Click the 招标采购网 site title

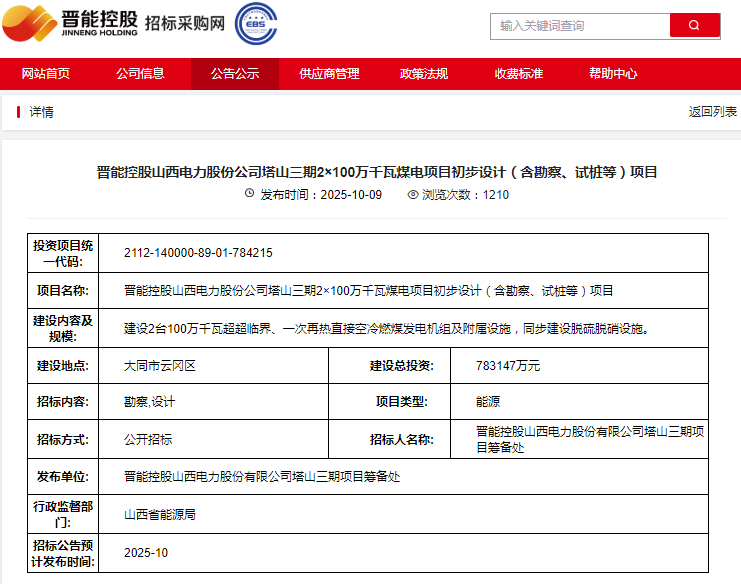[185, 23]
